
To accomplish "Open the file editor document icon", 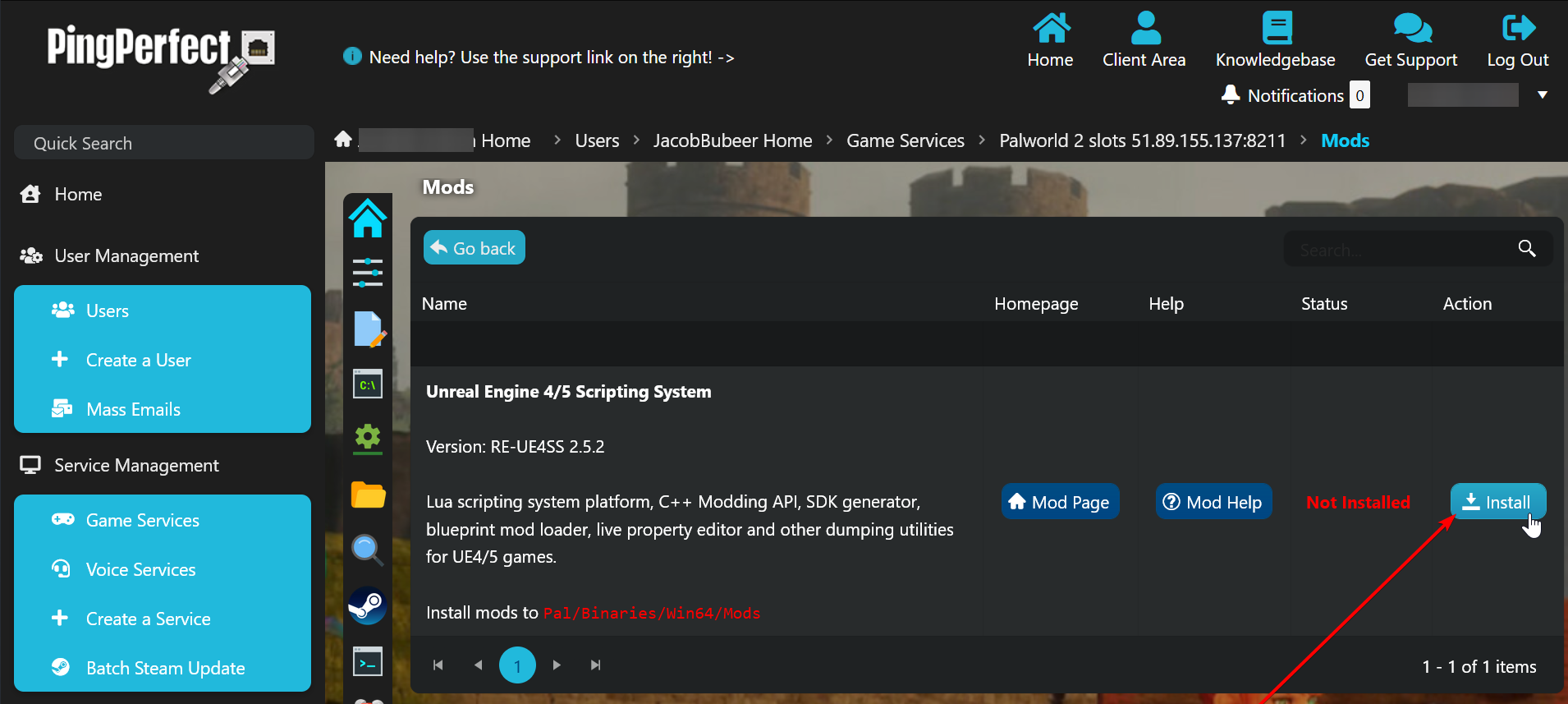I will pos(367,329).
